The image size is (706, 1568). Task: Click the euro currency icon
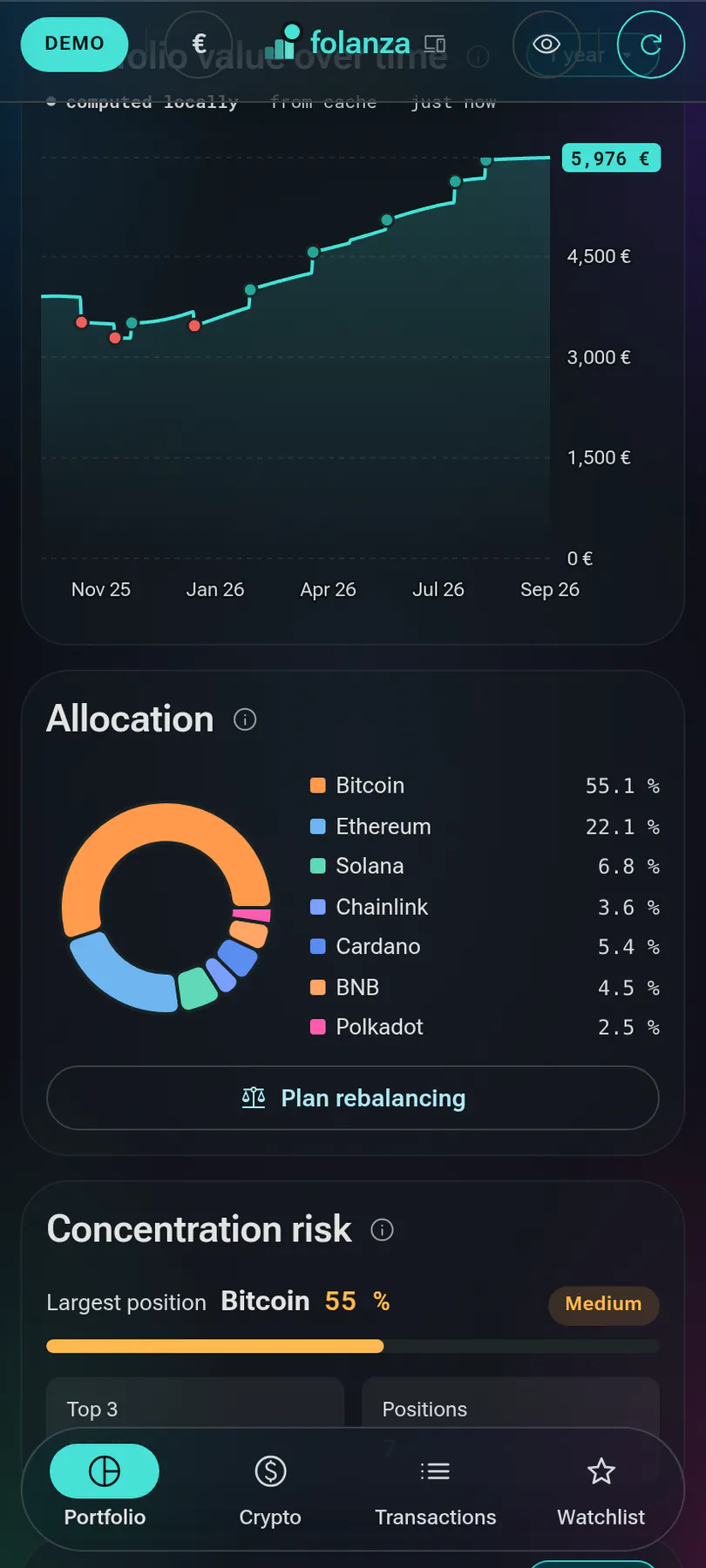click(x=199, y=44)
